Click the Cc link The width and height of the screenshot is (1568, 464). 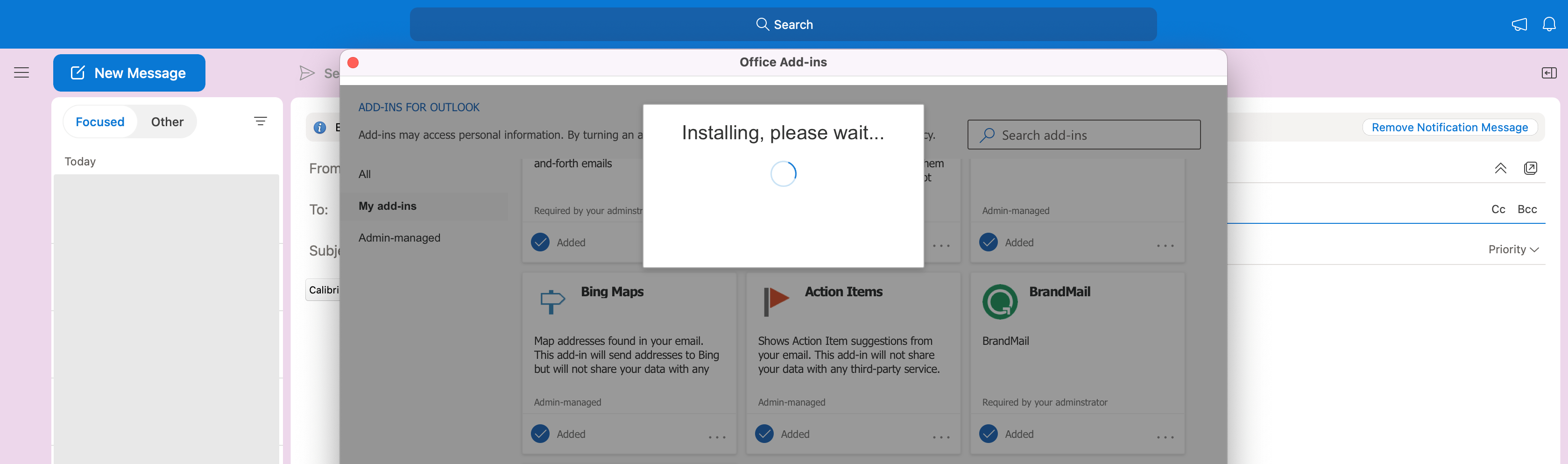coord(1498,209)
